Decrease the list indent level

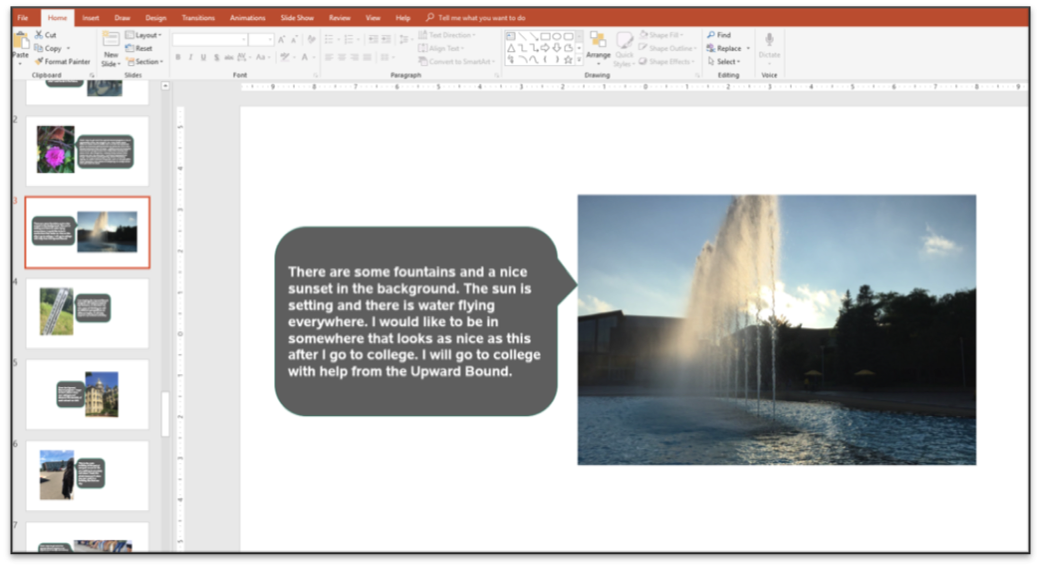[x=373, y=40]
